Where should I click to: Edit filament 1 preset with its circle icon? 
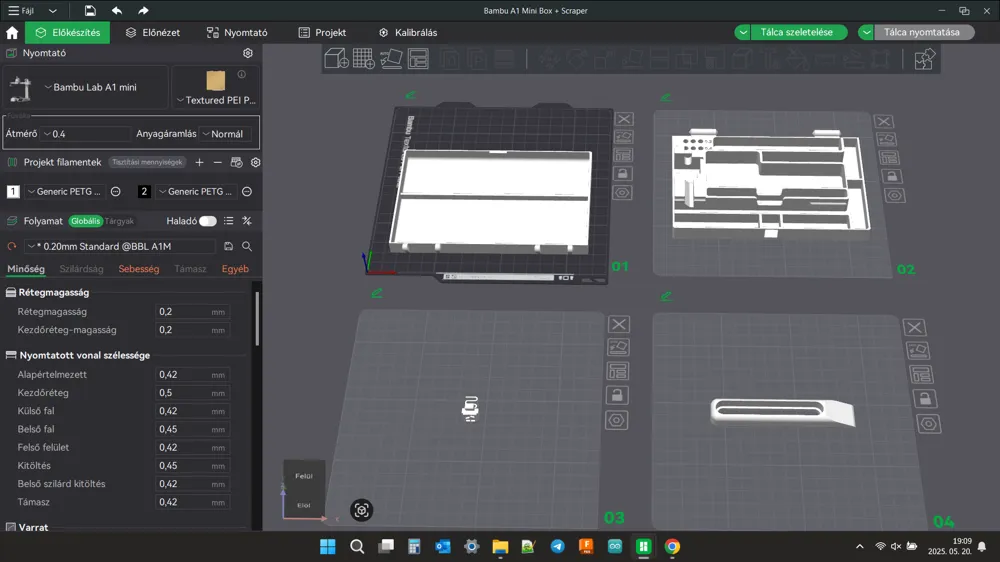115,191
